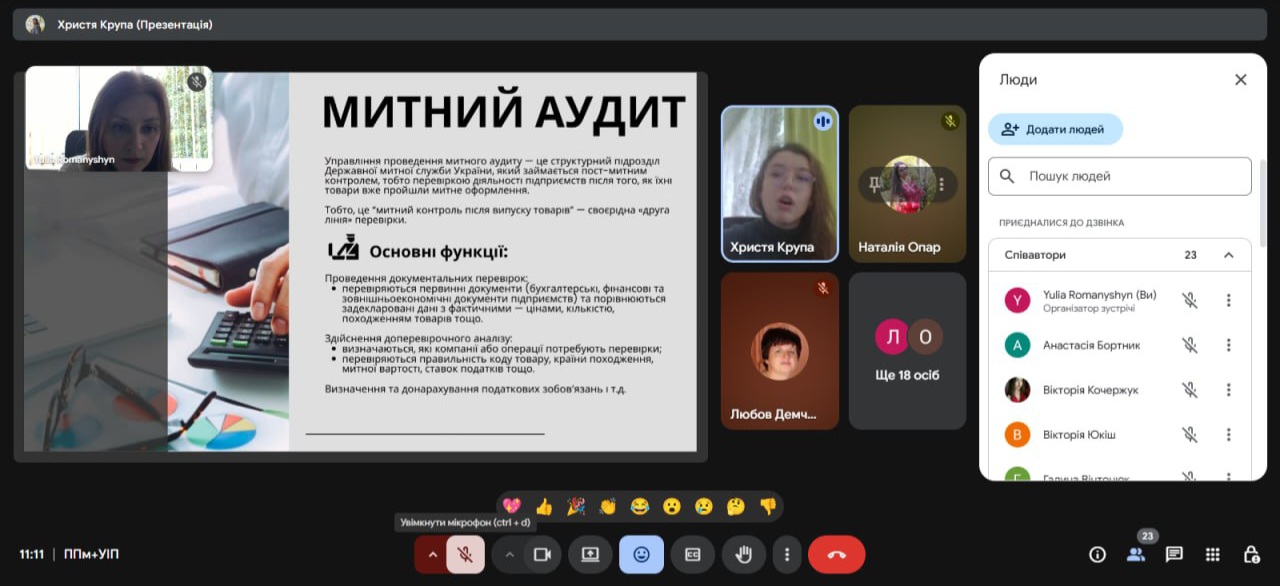Open the three-dot more options menu

tap(786, 553)
